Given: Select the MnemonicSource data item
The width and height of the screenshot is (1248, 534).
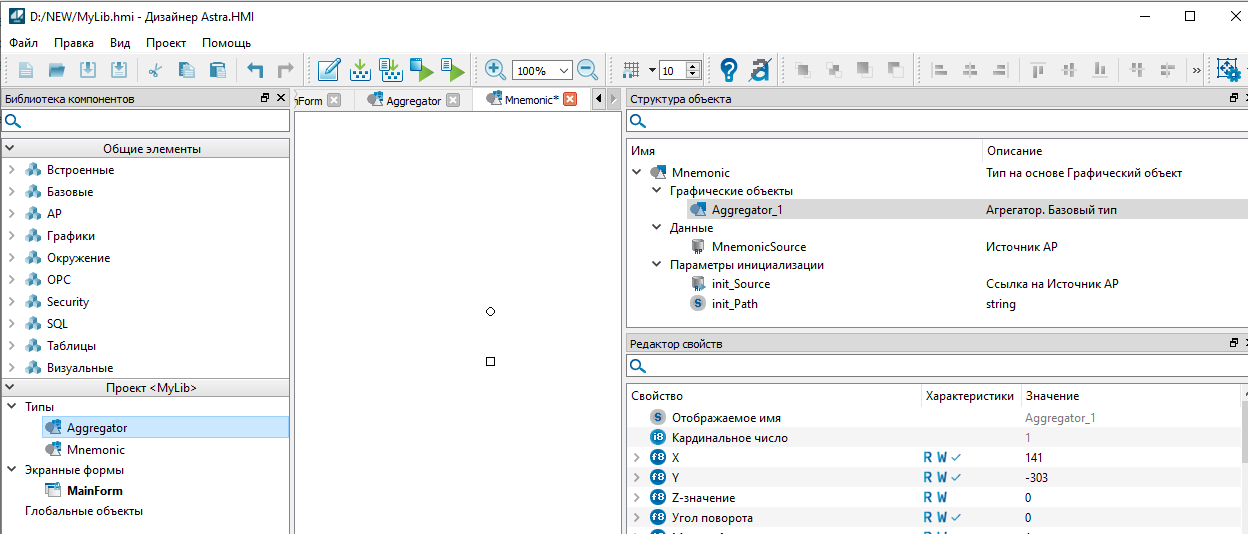Looking at the screenshot, I should click(758, 247).
